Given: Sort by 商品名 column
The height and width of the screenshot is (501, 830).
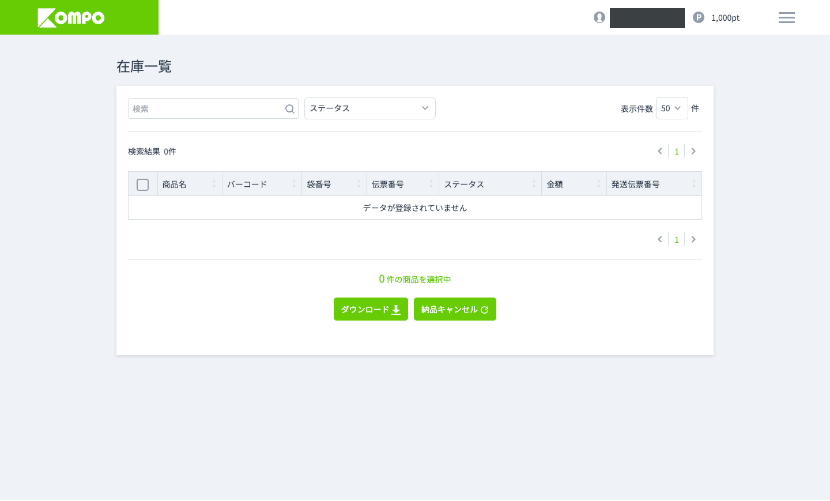Looking at the screenshot, I should pos(190,184).
